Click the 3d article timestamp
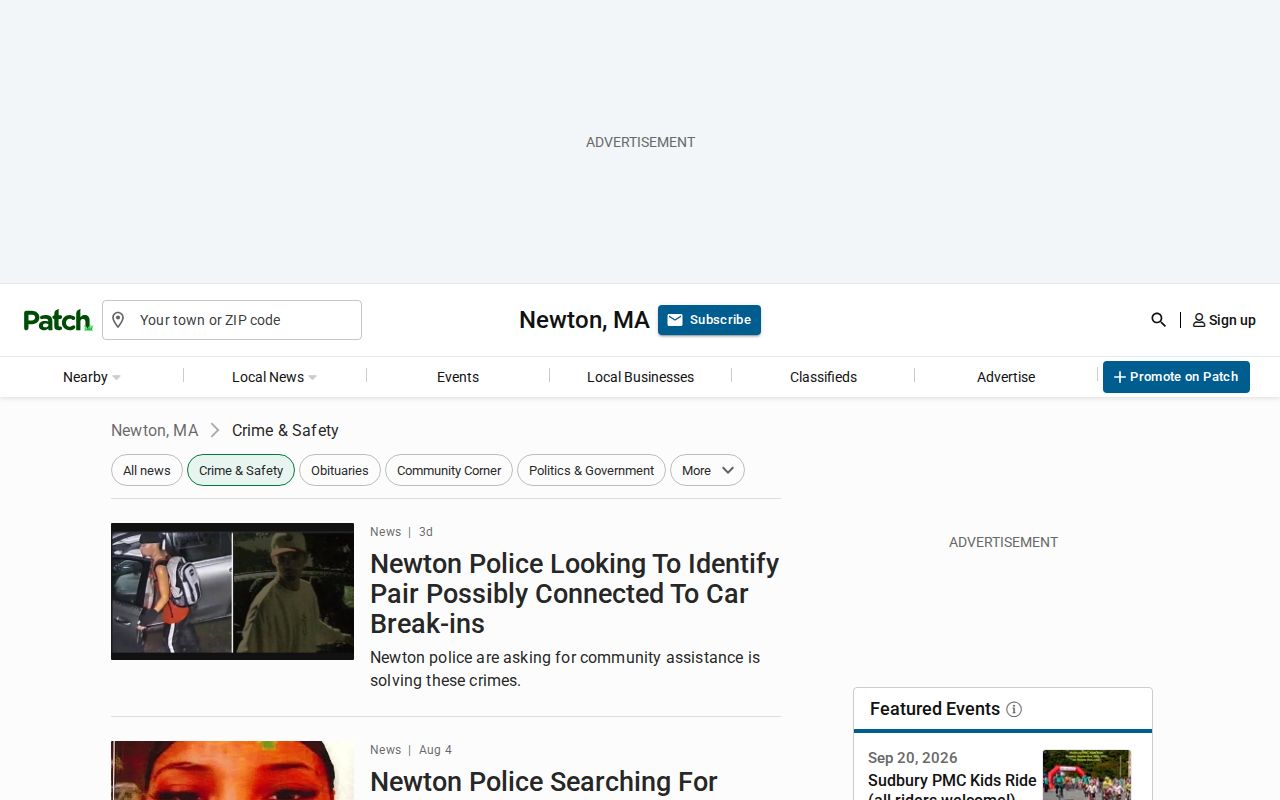 tap(426, 532)
